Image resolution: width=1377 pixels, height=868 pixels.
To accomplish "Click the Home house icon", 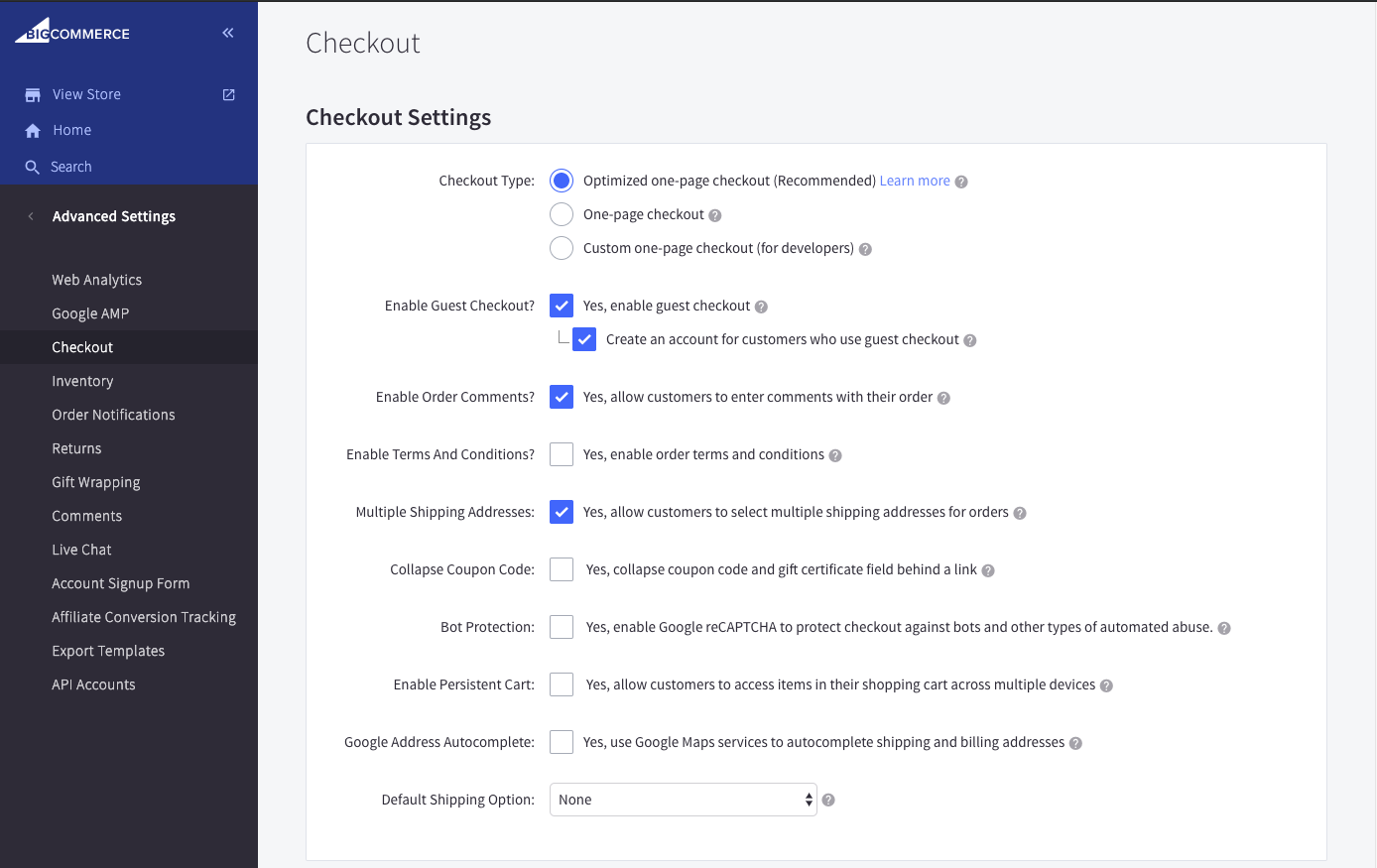I will pos(33,131).
